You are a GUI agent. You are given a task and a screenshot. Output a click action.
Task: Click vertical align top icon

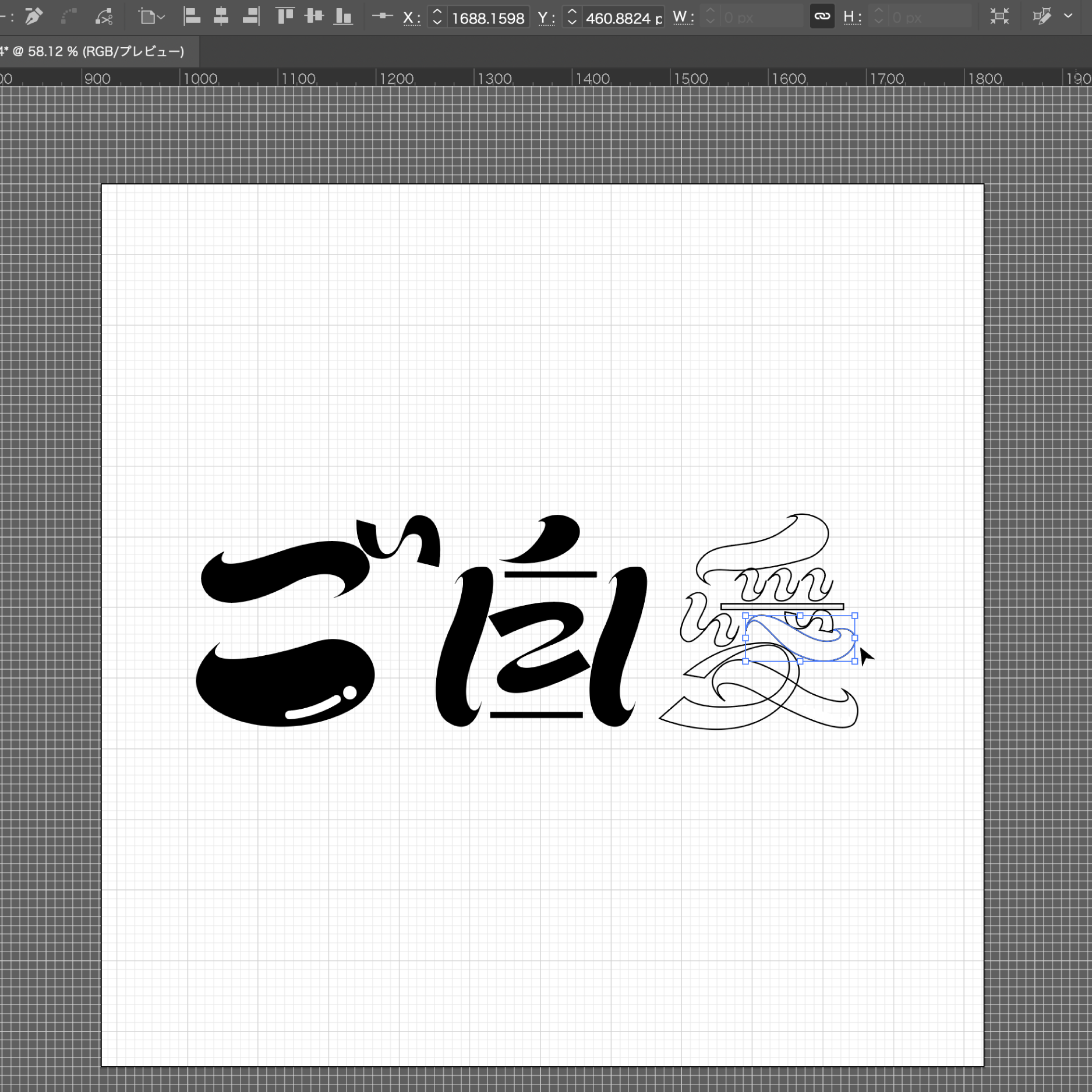(x=285, y=16)
